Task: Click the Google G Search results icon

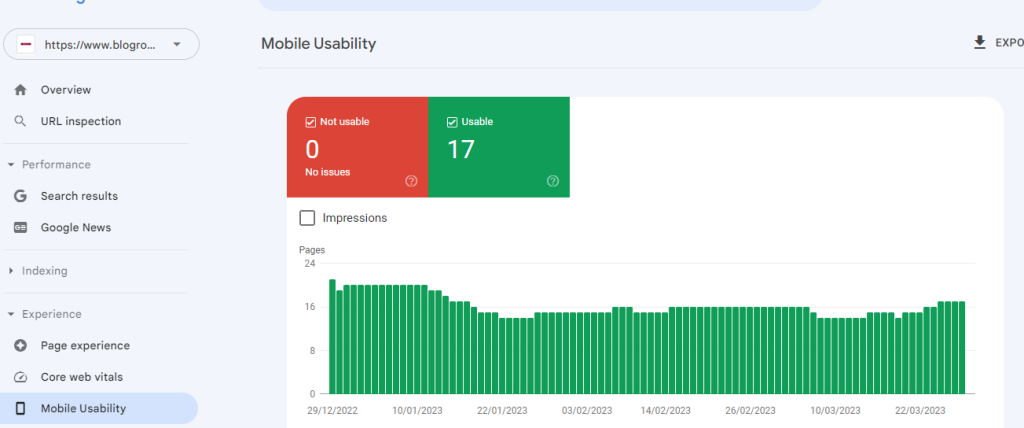Action: point(20,196)
